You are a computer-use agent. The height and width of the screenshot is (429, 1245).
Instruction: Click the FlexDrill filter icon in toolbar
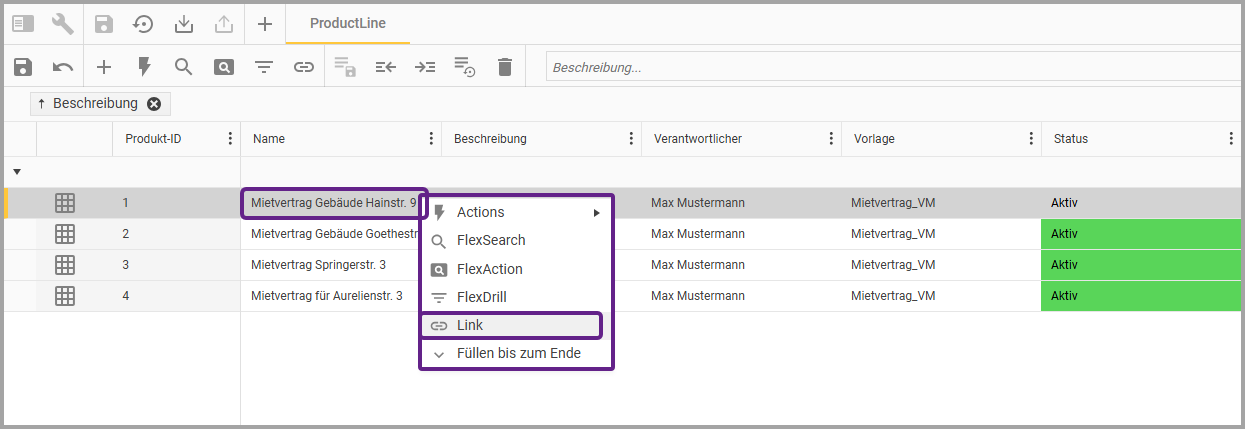click(264, 67)
